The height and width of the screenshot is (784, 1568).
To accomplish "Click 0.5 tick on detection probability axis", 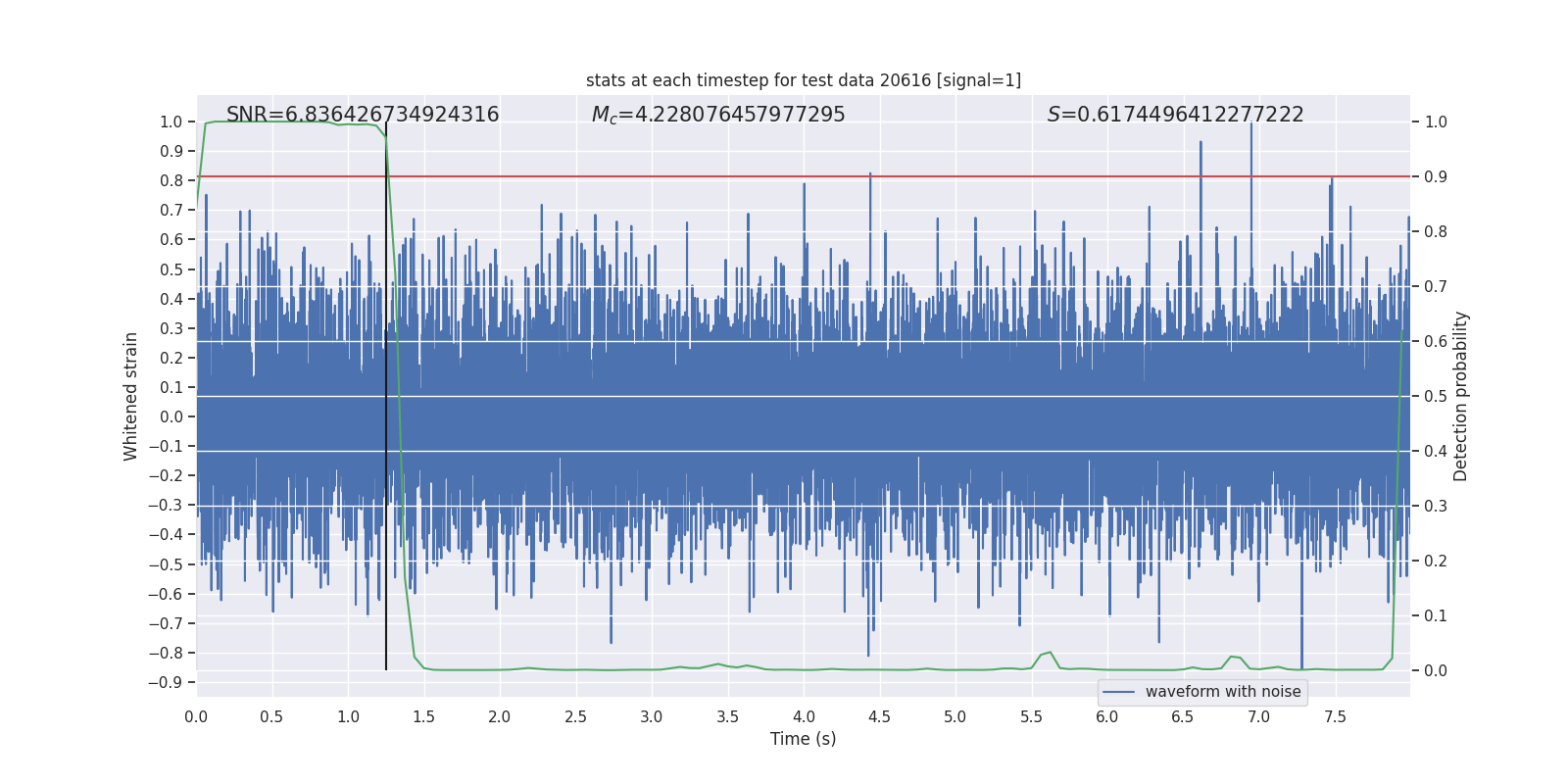I will point(1436,397).
